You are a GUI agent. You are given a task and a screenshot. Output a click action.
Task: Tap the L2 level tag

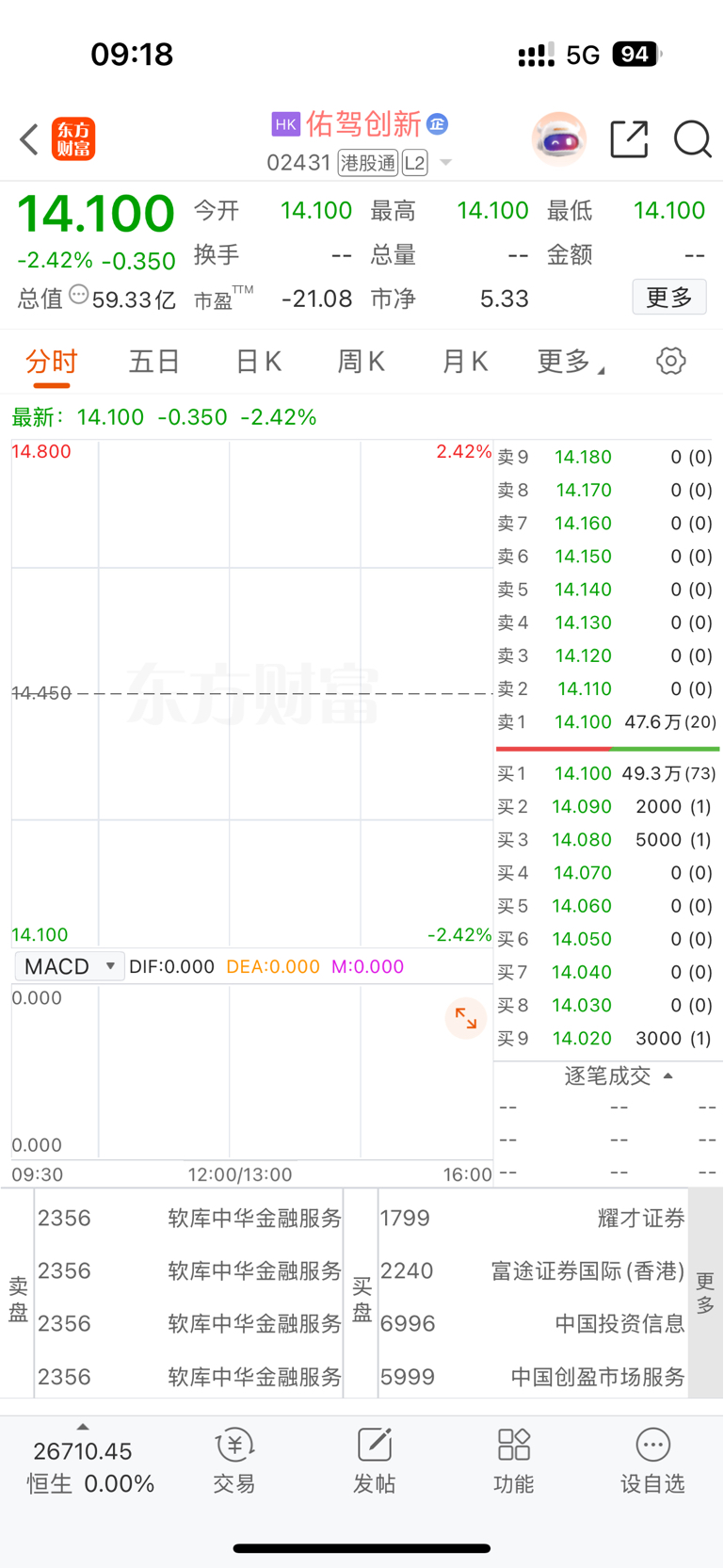coord(415,163)
